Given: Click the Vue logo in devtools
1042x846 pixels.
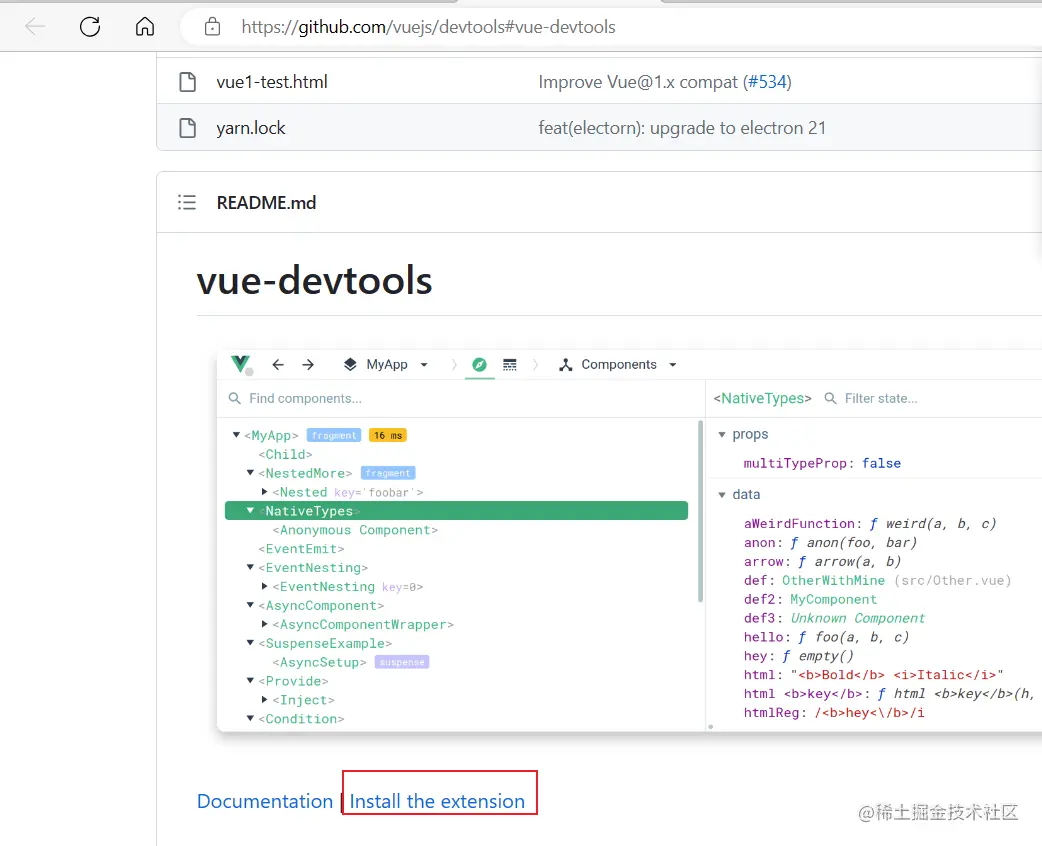Looking at the screenshot, I should tap(241, 364).
